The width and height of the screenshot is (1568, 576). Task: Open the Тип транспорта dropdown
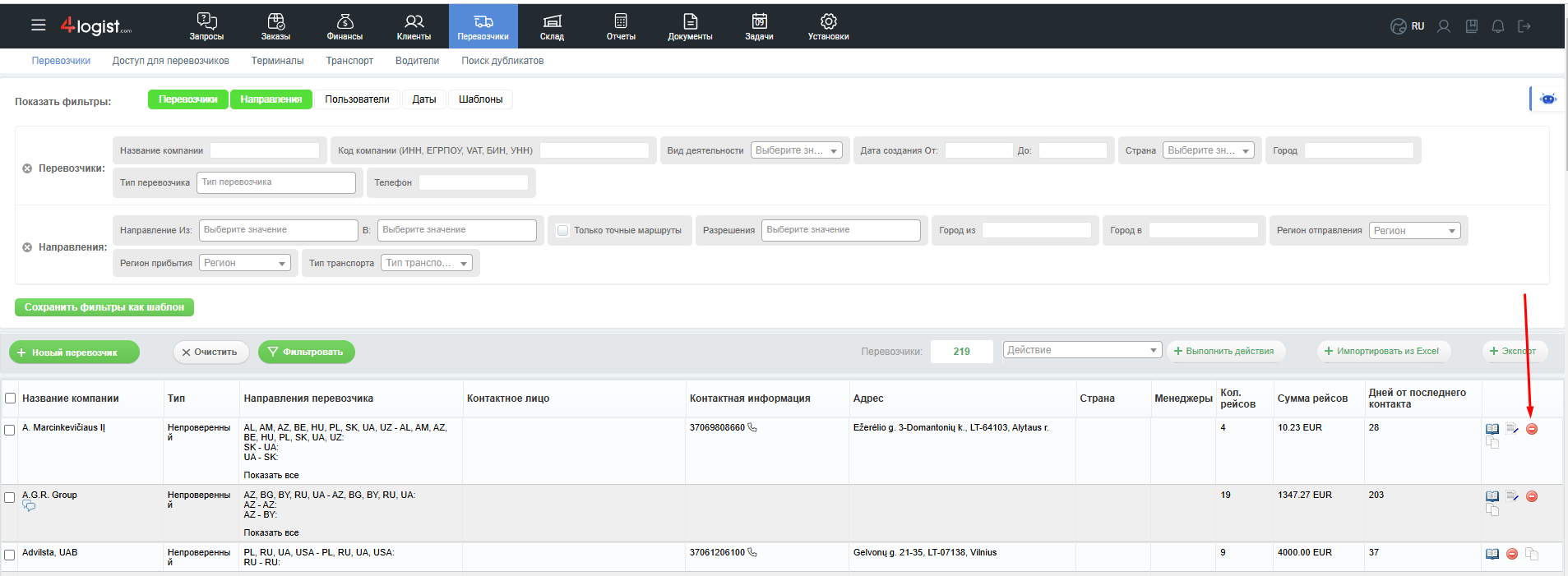tap(427, 263)
